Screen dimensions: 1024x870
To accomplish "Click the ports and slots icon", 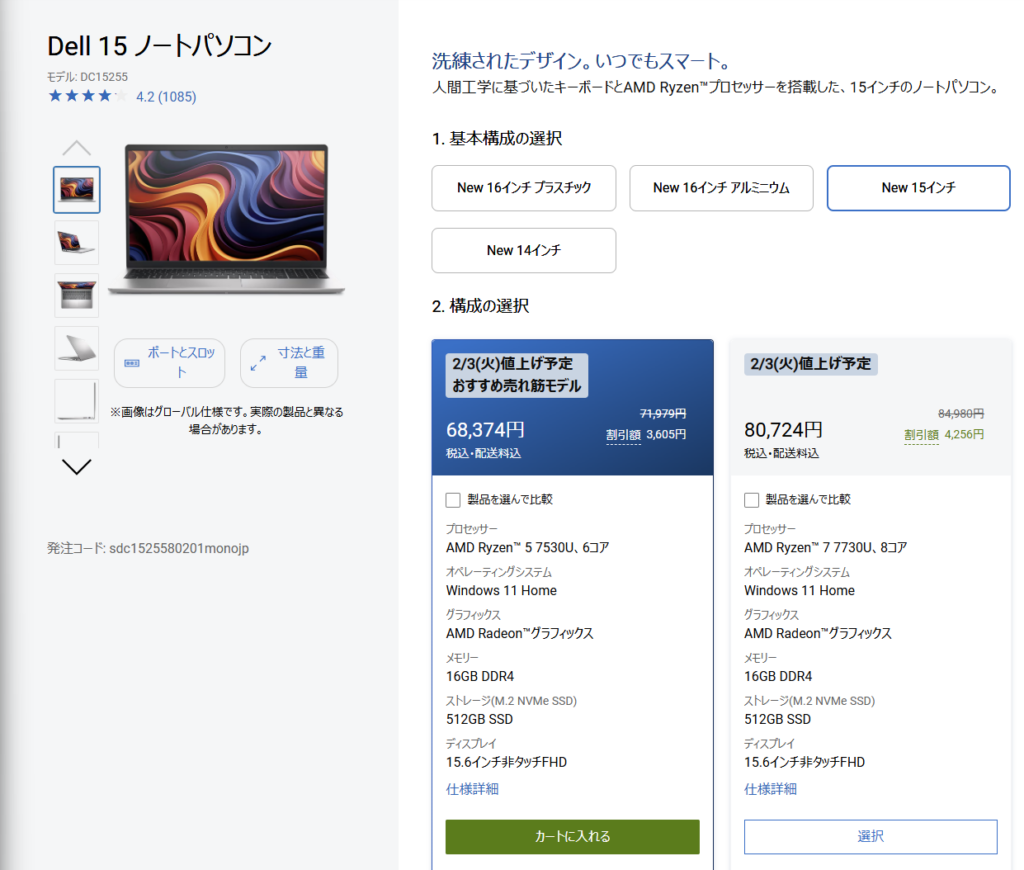I will click(x=132, y=363).
